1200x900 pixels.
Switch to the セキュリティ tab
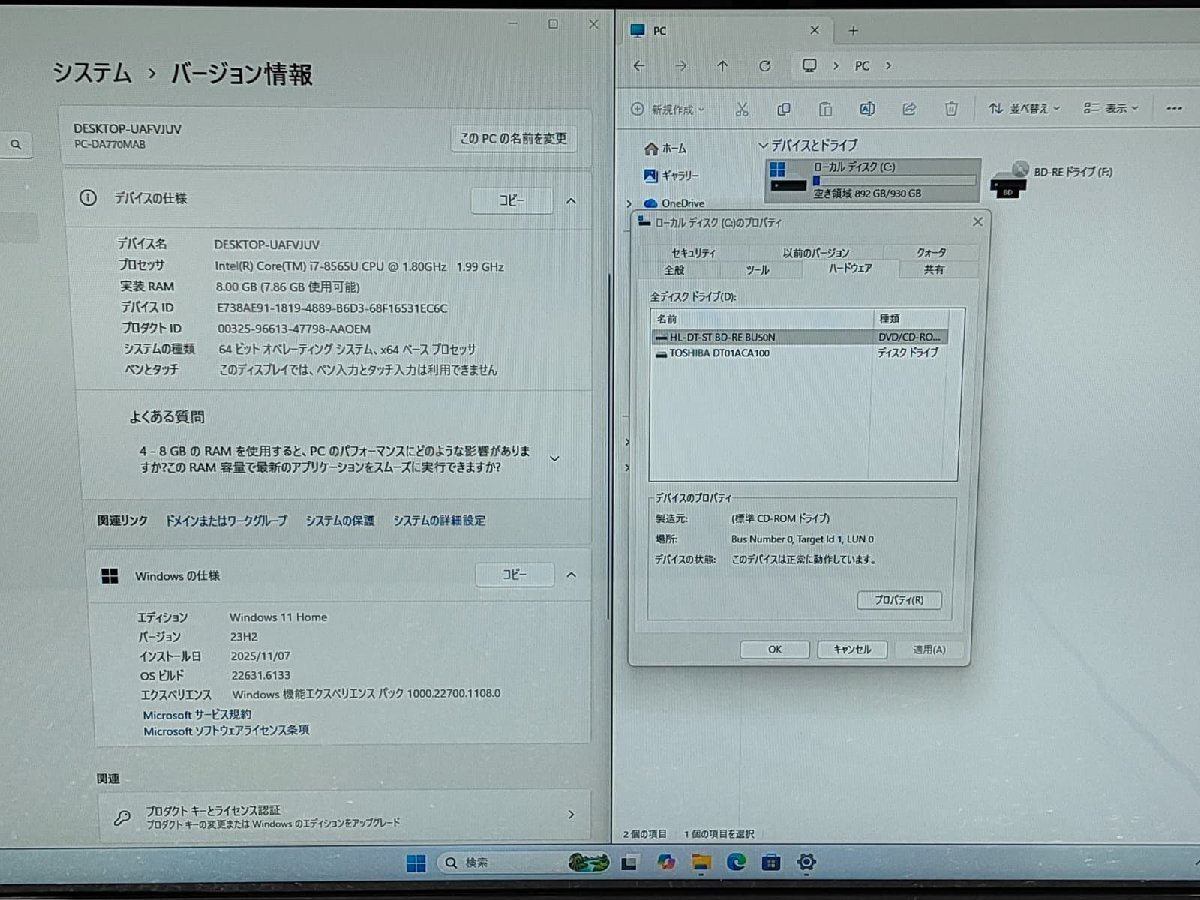[x=692, y=252]
